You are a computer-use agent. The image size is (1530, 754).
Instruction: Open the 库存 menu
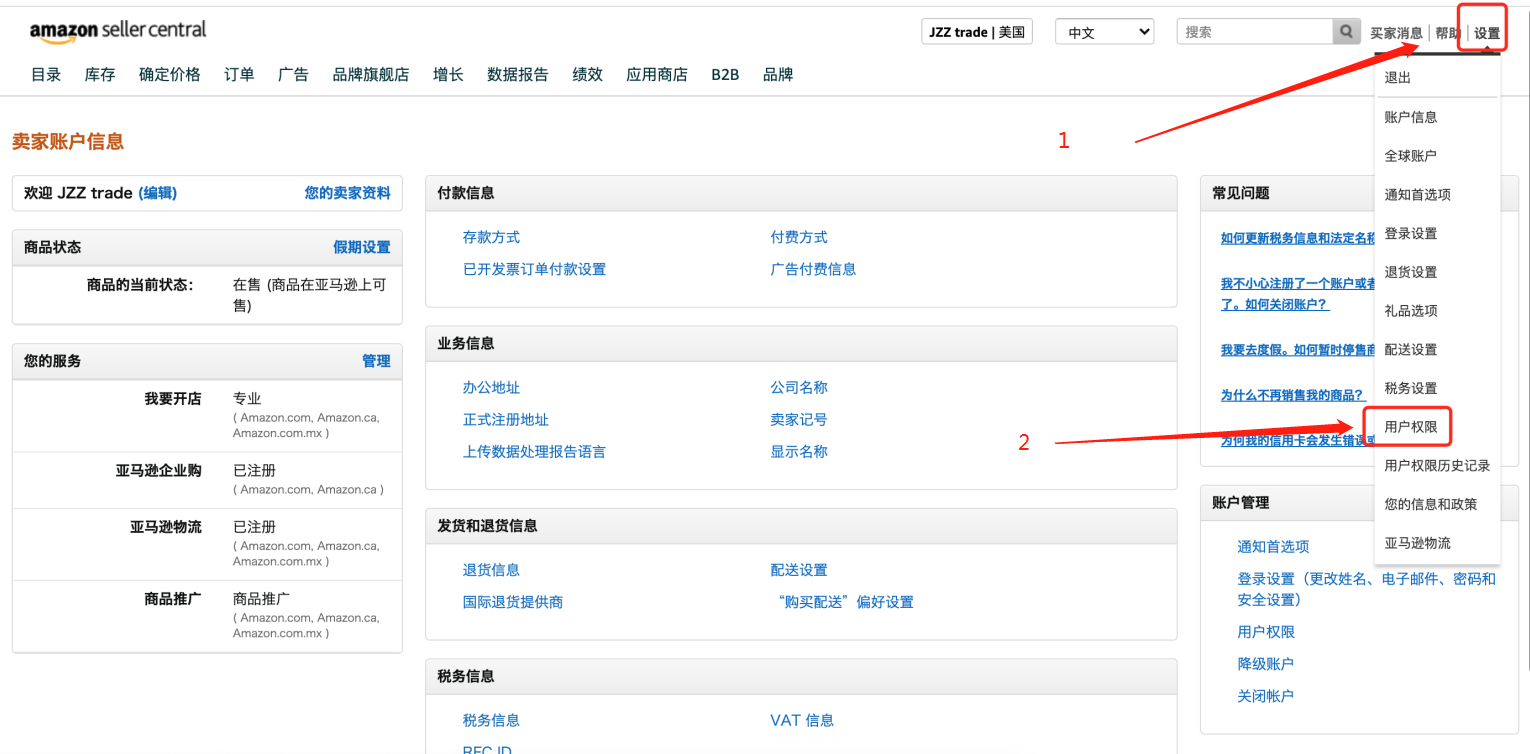pos(100,75)
